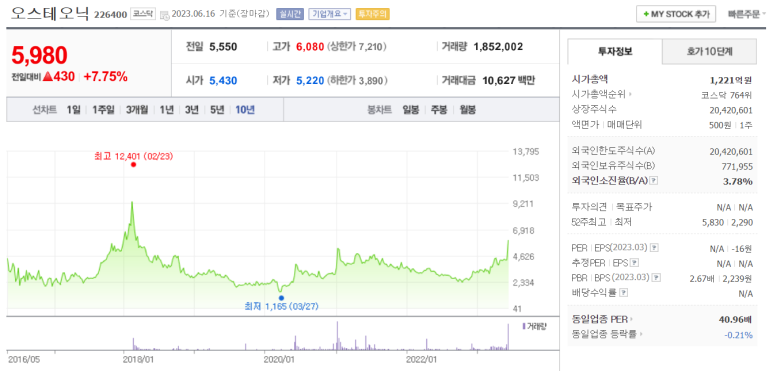Click the help icon next to 추정PER | EPS

(x=635, y=263)
